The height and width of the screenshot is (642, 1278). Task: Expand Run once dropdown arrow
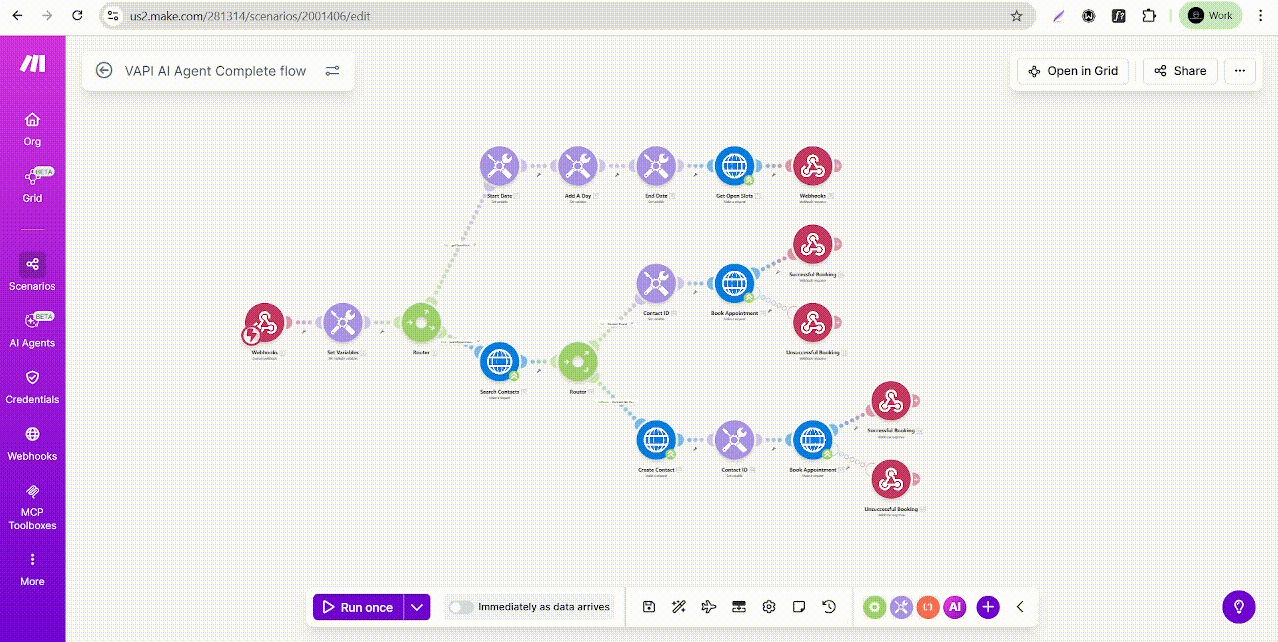coord(418,607)
